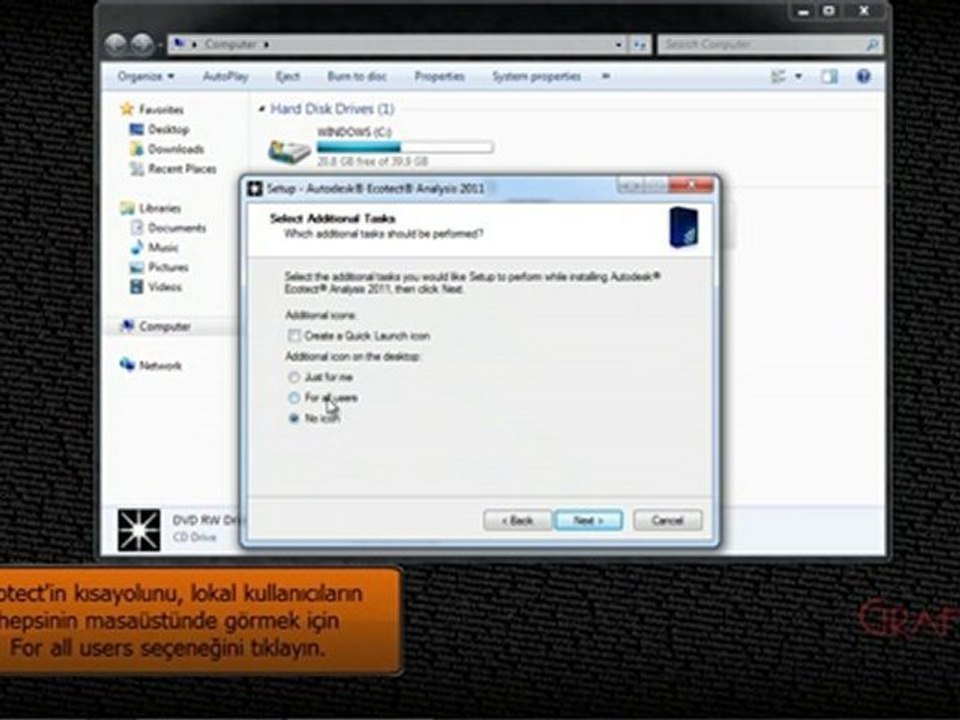Image resolution: width=960 pixels, height=720 pixels.
Task: Open Favorites in the navigation pane
Action: coord(161,110)
